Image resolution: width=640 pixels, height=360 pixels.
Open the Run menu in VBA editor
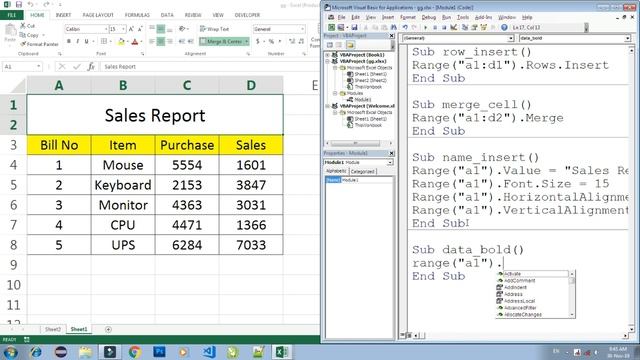click(x=447, y=18)
